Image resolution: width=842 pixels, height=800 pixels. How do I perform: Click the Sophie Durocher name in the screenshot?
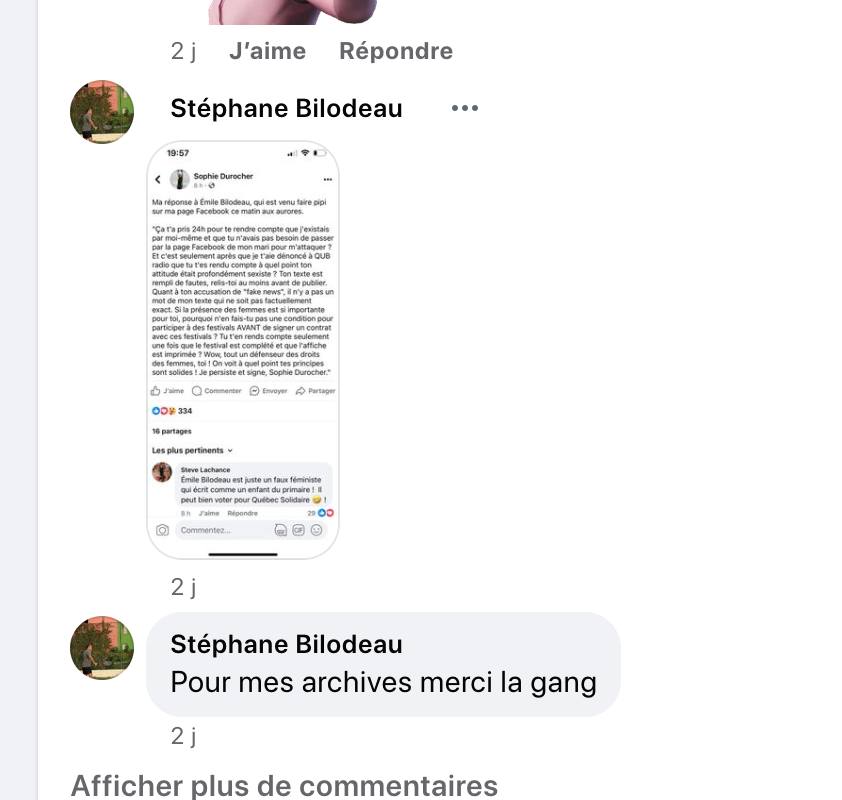click(223, 176)
